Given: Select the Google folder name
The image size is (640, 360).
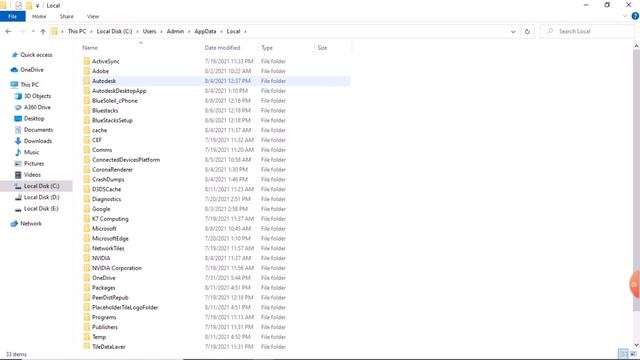Looking at the screenshot, I should coord(101,209).
